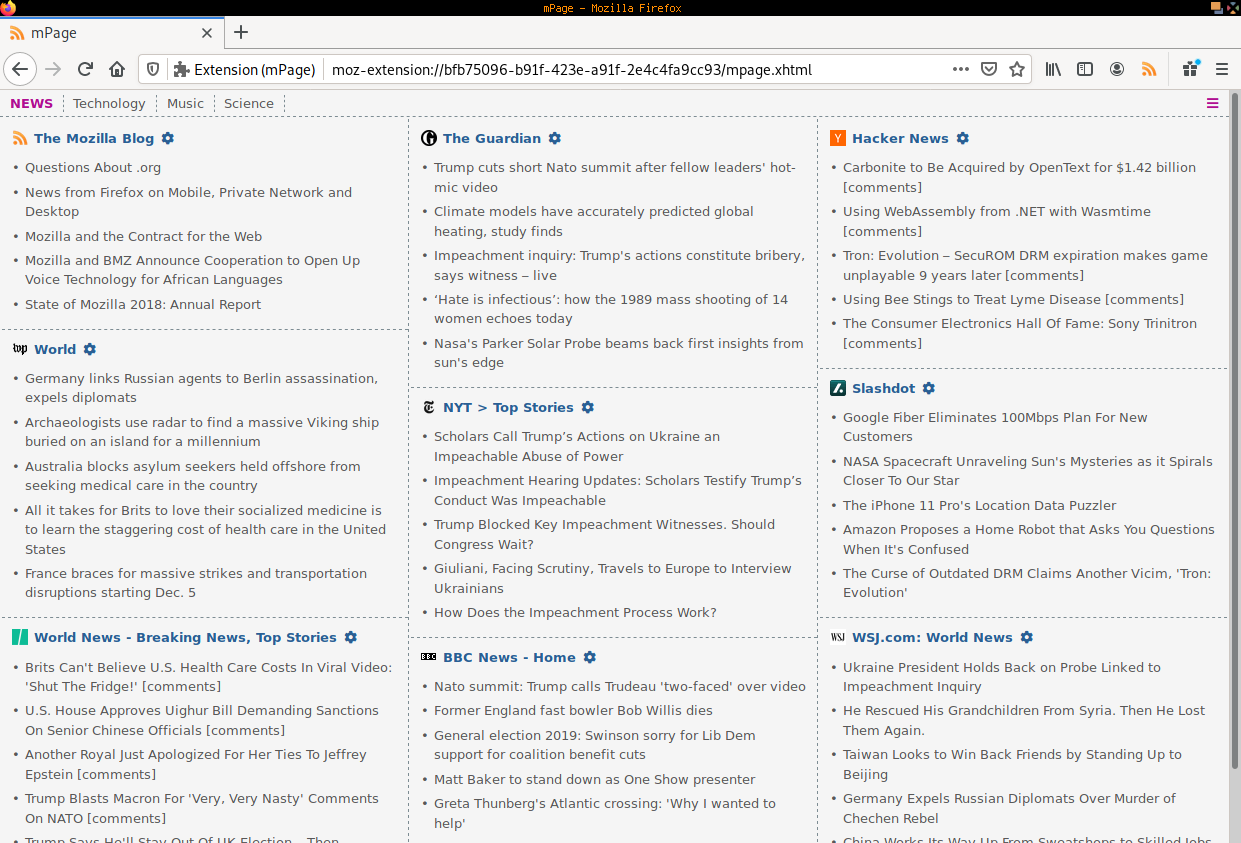Go back to the previous page
Image resolution: width=1241 pixels, height=843 pixels.
20,69
